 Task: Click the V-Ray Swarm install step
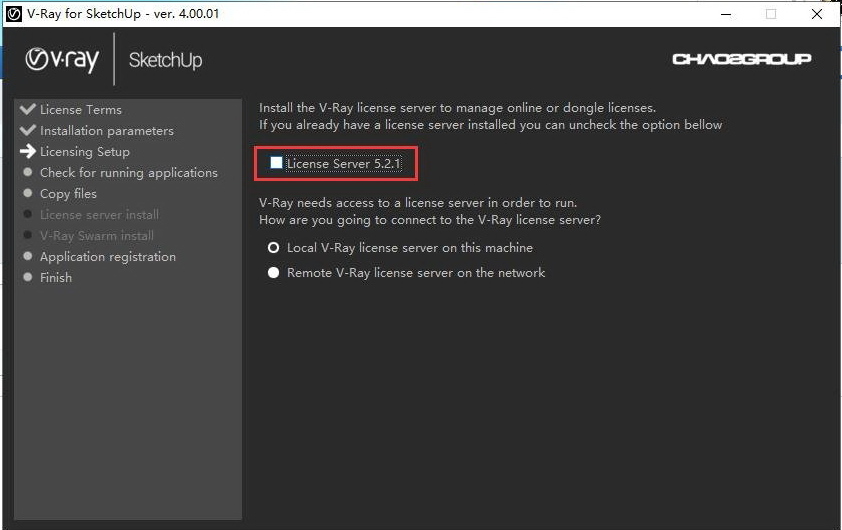(x=97, y=235)
